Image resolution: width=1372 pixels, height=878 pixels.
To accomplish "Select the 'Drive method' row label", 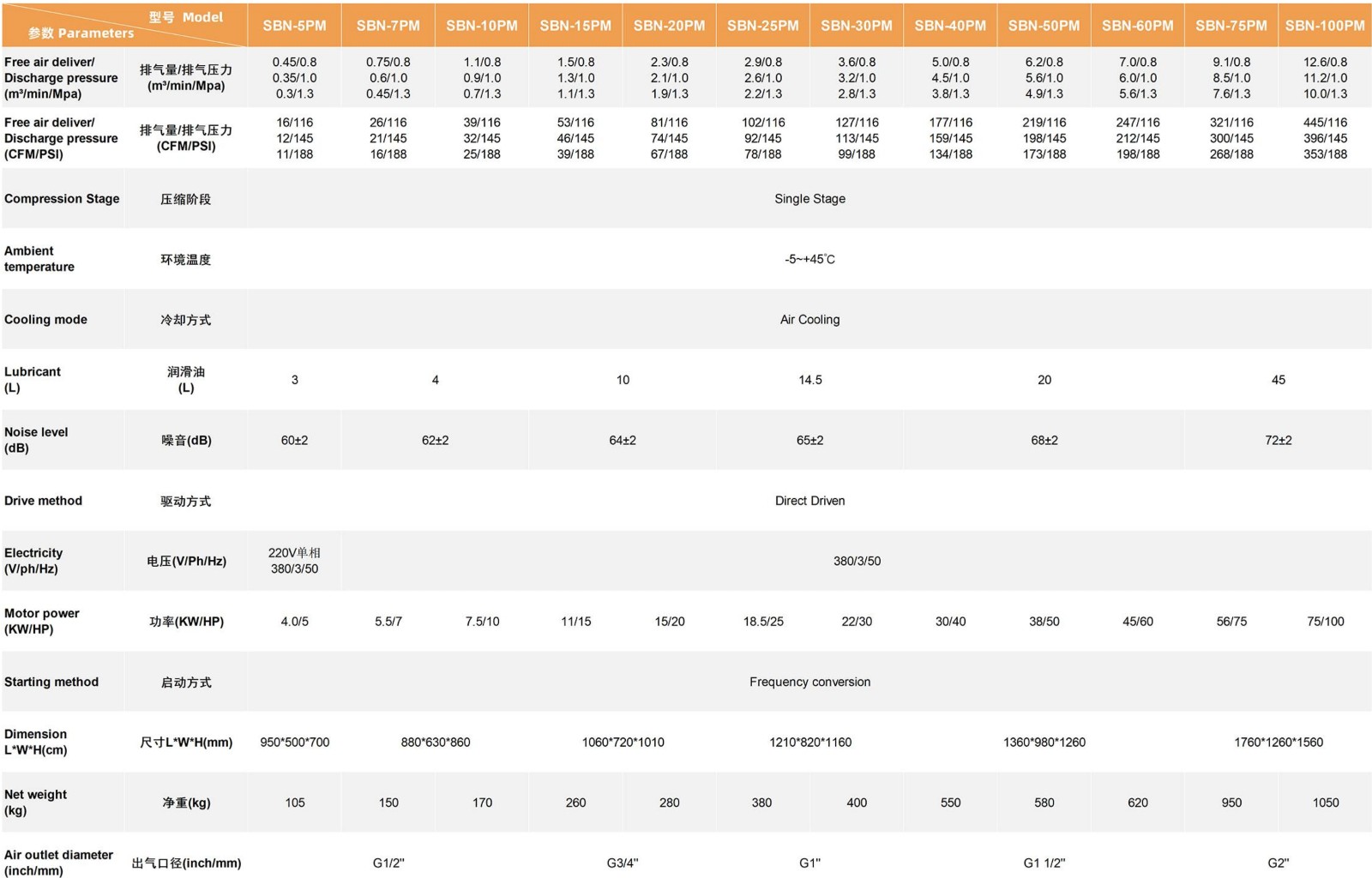I will click(x=43, y=501).
